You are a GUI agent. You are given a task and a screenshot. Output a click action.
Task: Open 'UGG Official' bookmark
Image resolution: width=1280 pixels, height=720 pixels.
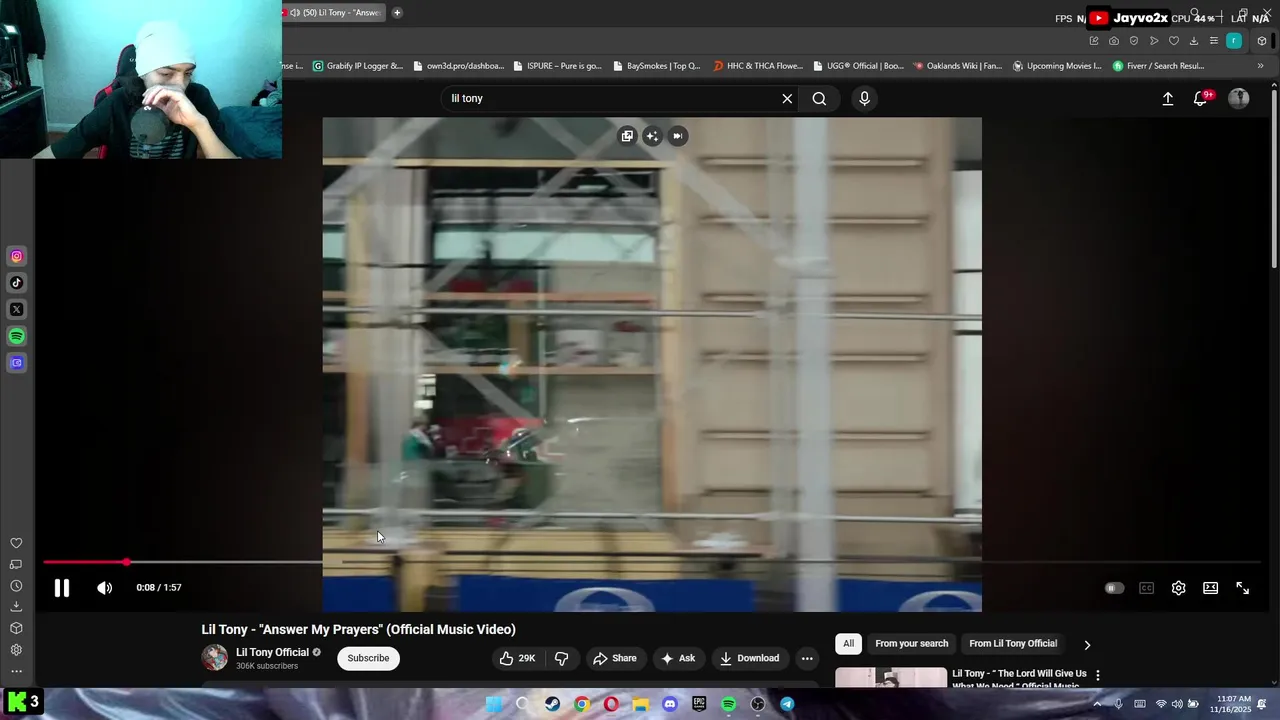pyautogui.click(x=857, y=66)
